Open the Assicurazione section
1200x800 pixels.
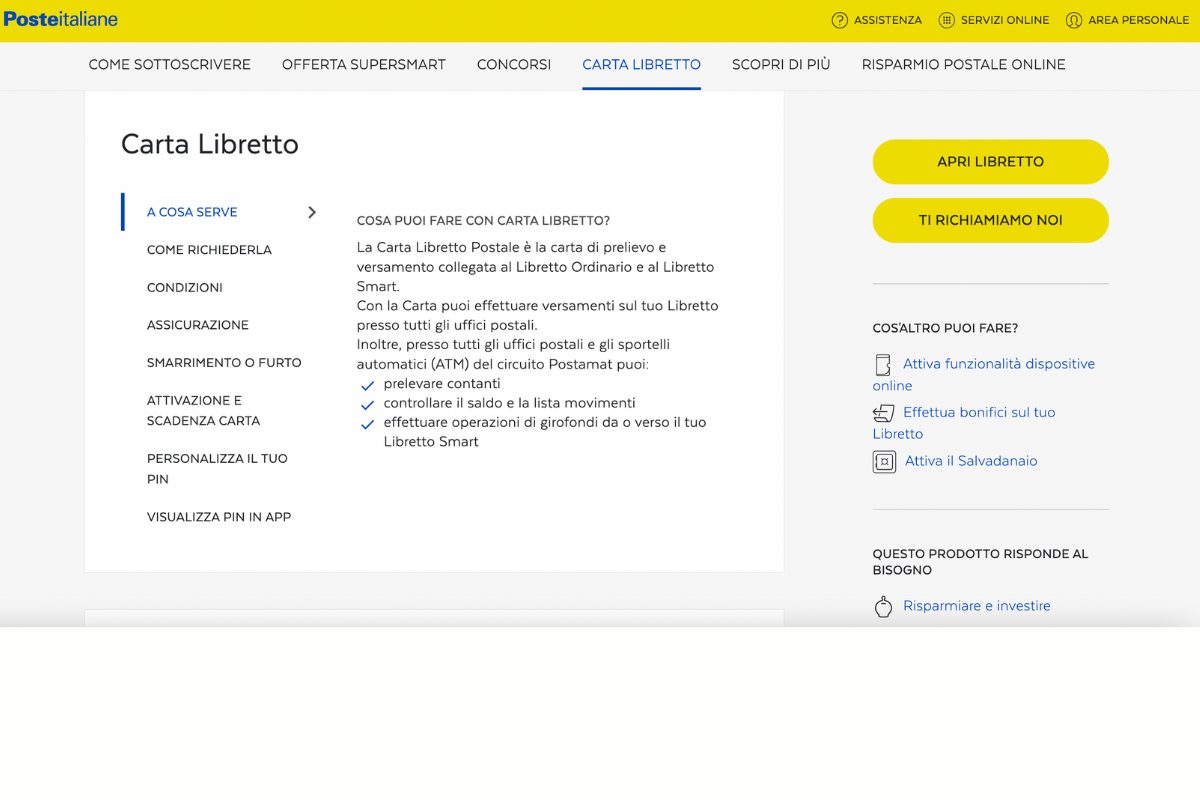click(198, 325)
